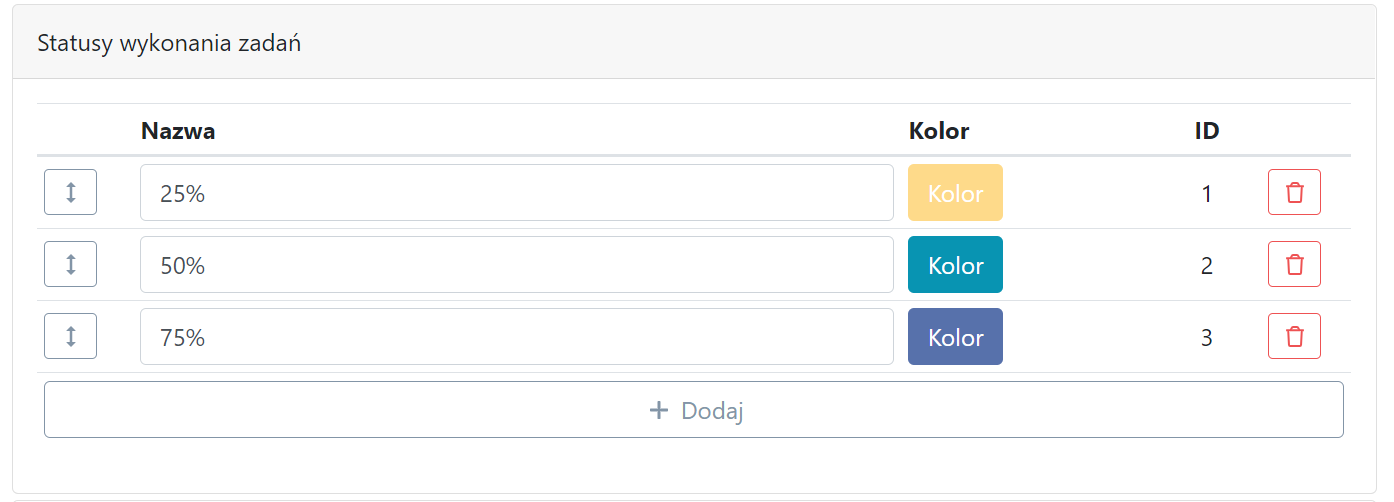Select the ID value 2 cell

(x=1207, y=266)
